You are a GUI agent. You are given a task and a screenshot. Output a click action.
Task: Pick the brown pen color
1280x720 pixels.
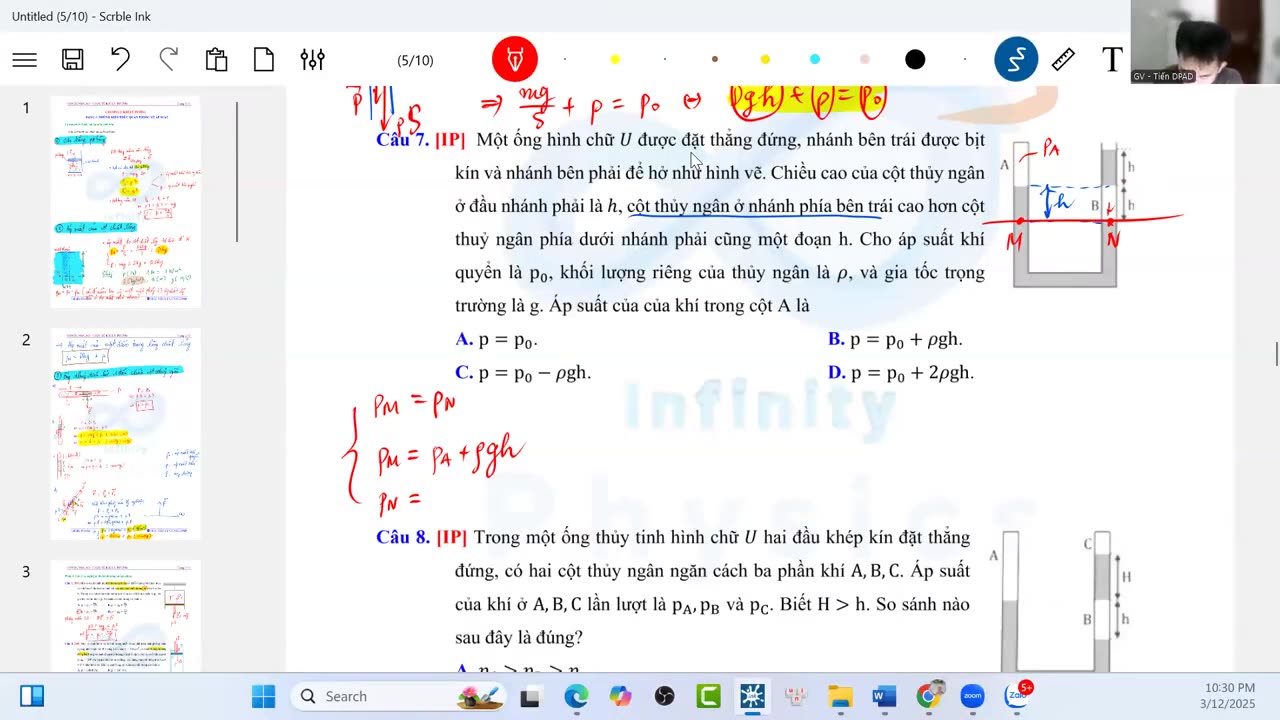pos(715,60)
